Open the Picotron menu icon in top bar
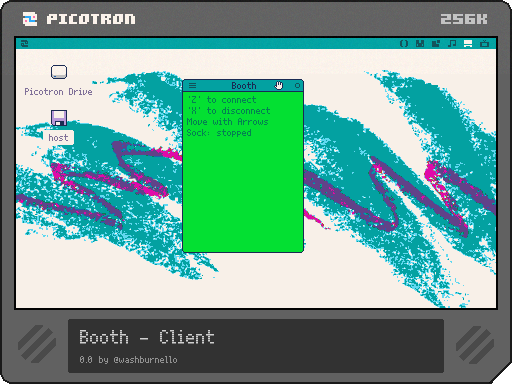 (x=25, y=43)
